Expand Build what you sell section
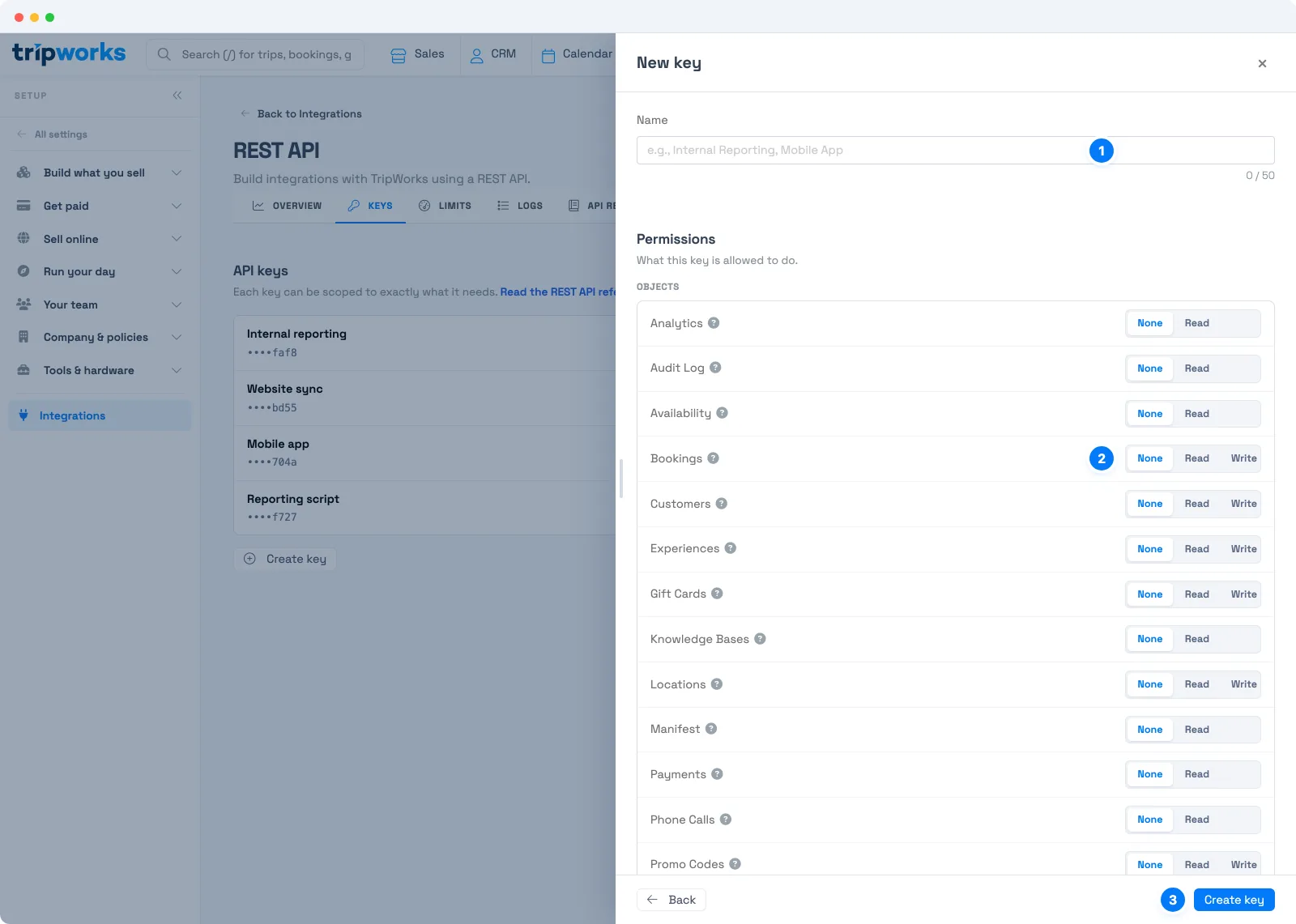 click(x=100, y=172)
